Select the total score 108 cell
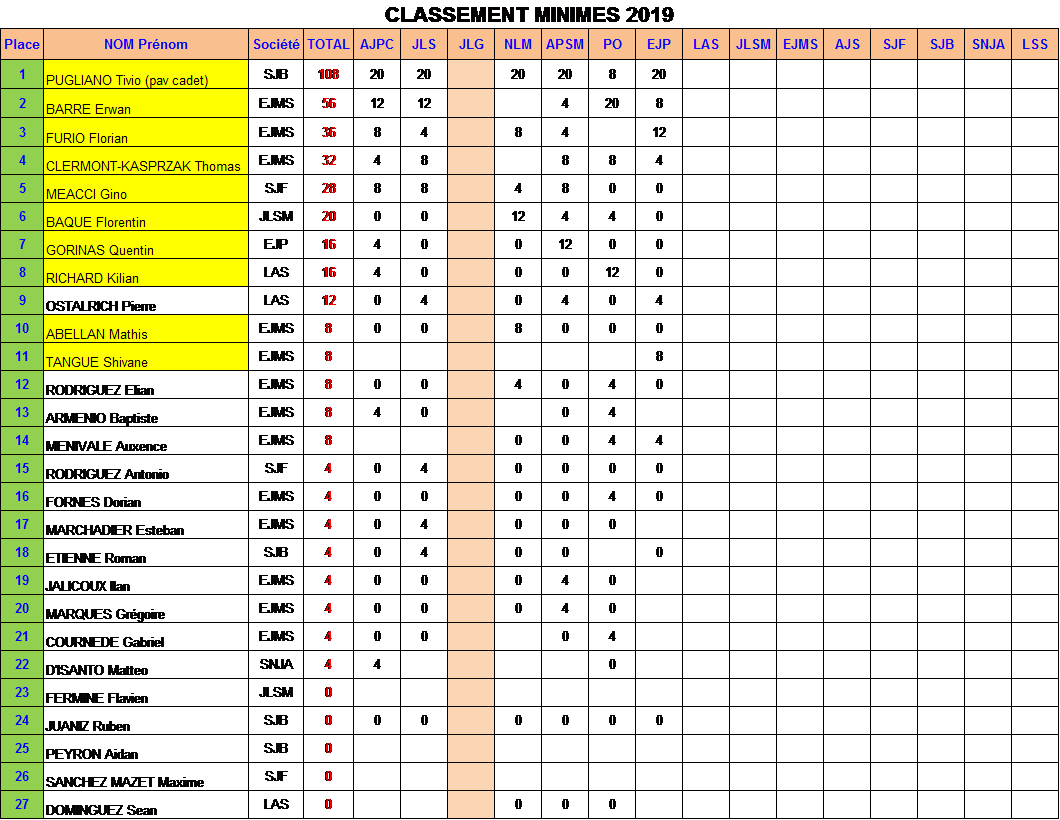1060x820 pixels. click(x=328, y=74)
